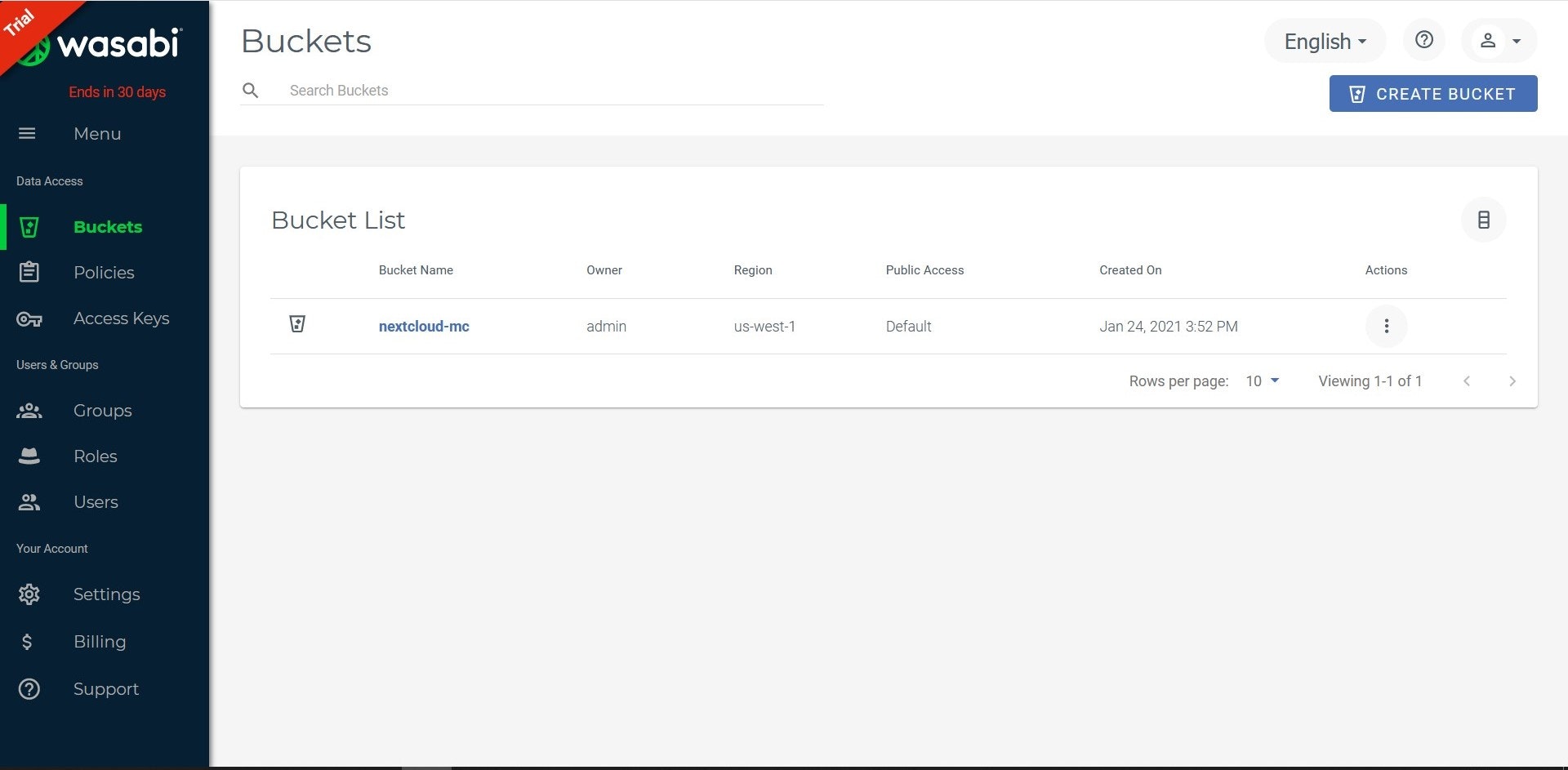Screen dimensions: 1568x770
Task: Open the nextcloud-mc bucket link
Action: (x=424, y=327)
